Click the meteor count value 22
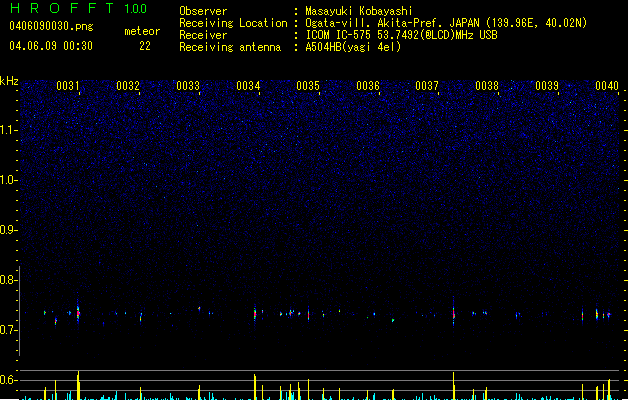The image size is (629, 400). pyautogui.click(x=145, y=46)
